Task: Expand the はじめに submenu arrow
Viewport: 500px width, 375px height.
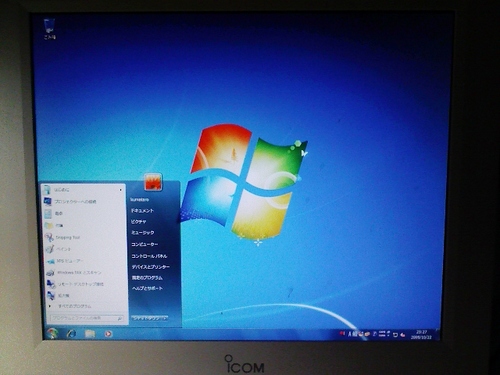Action: coord(121,190)
